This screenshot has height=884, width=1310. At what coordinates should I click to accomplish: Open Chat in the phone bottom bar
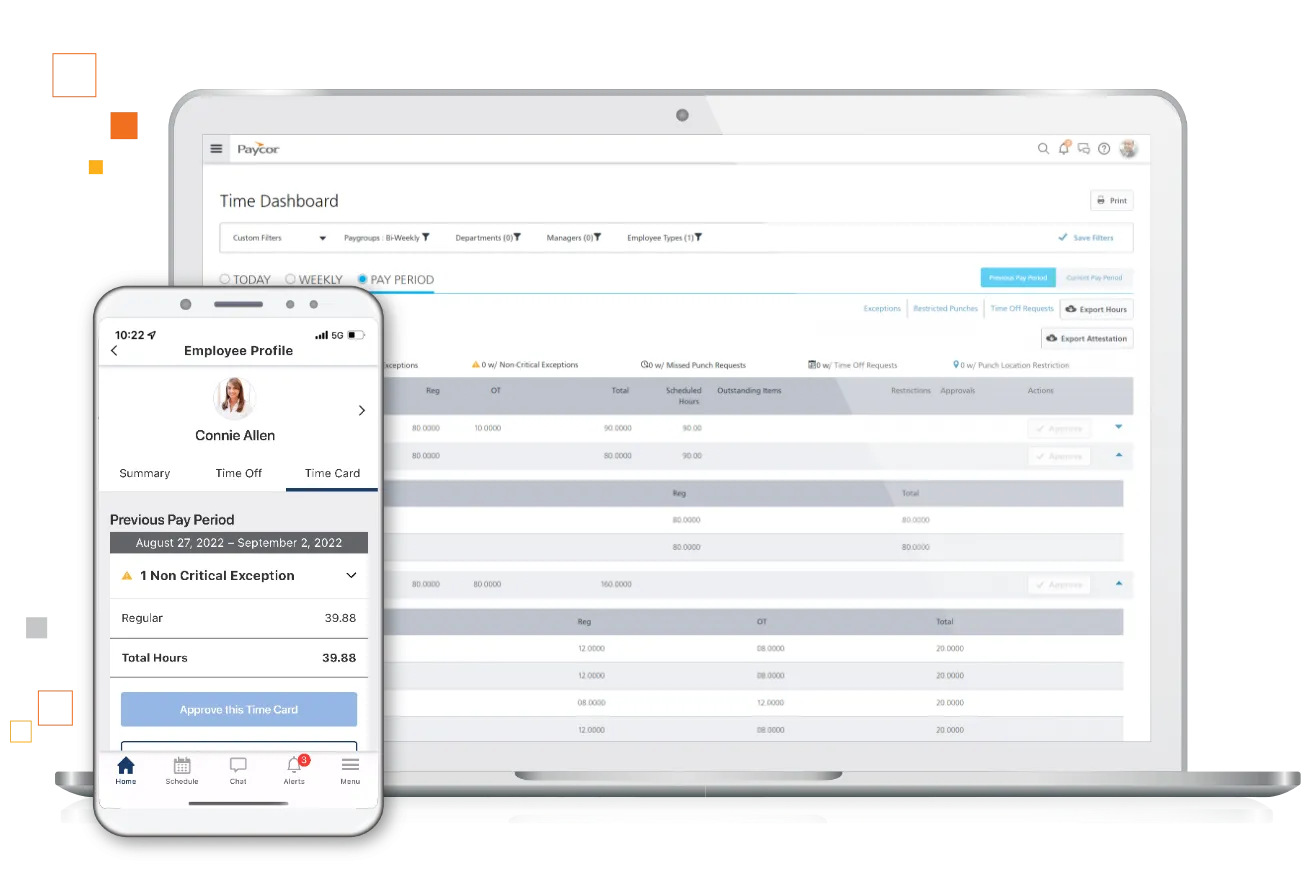coord(238,770)
